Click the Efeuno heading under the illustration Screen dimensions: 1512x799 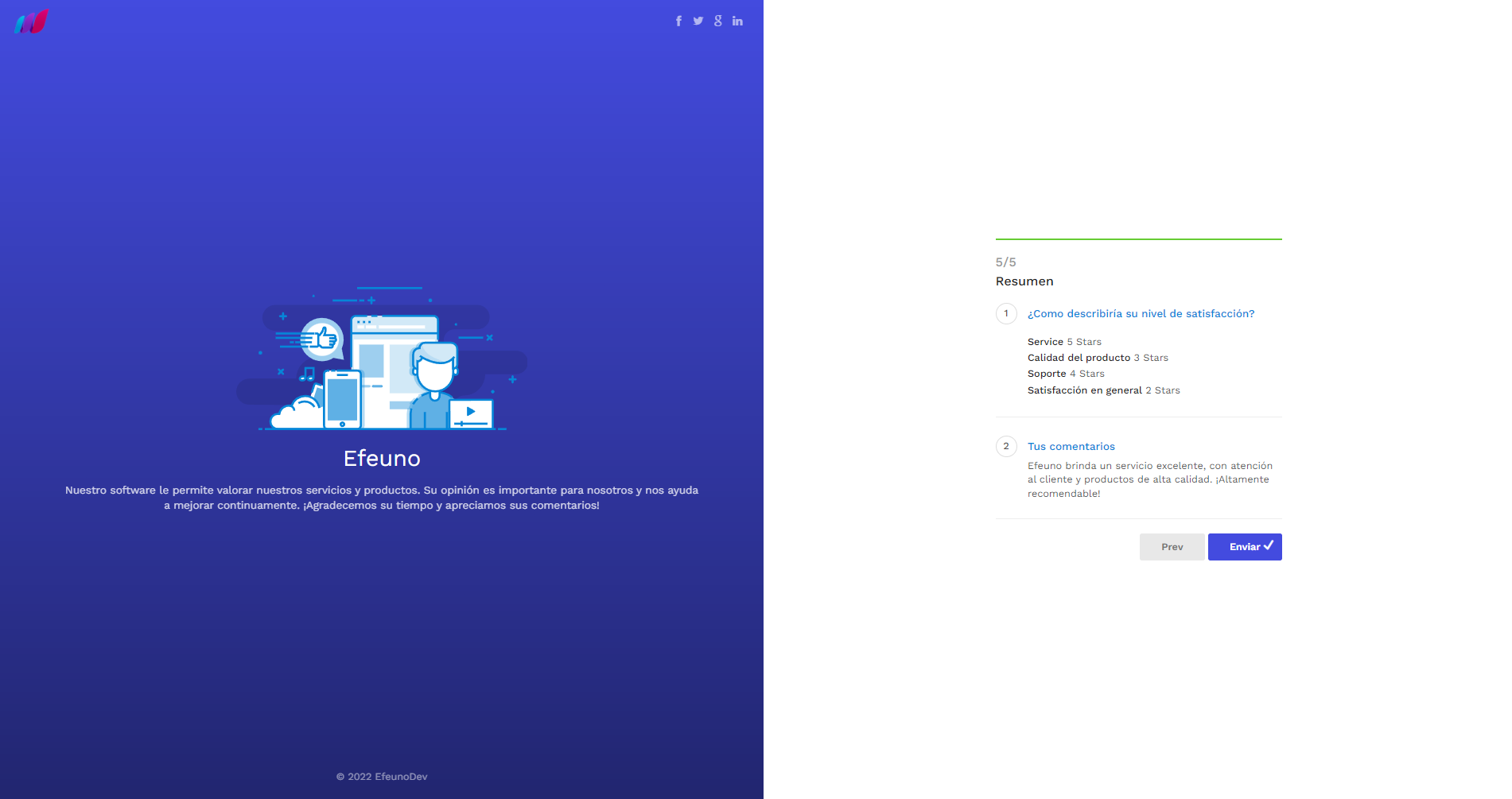coord(382,459)
